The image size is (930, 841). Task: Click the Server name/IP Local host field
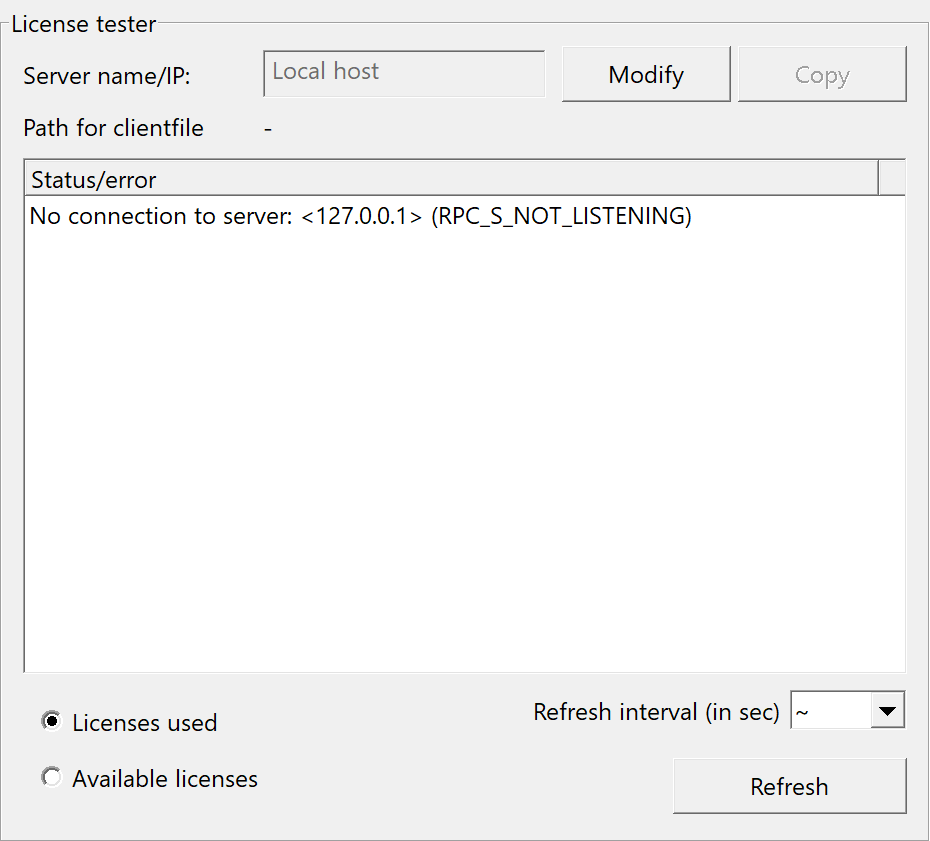pos(404,74)
